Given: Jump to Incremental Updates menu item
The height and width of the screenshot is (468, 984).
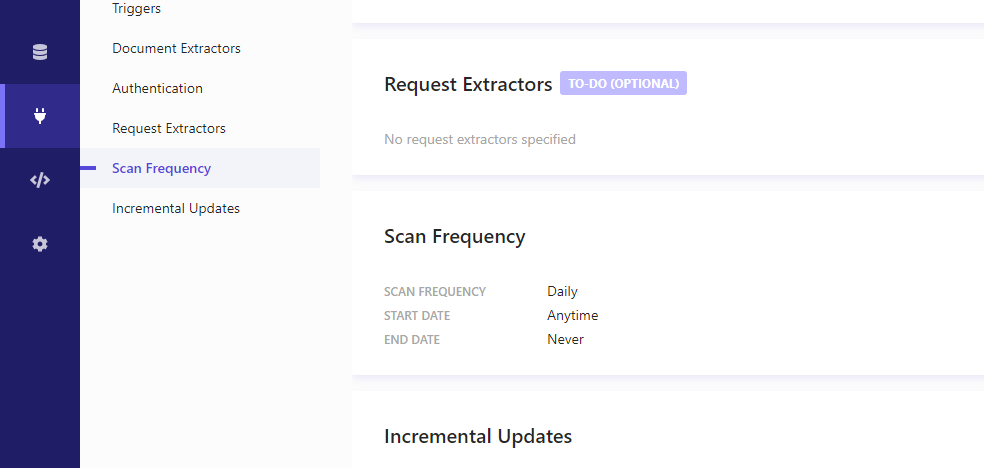Looking at the screenshot, I should pyautogui.click(x=176, y=208).
